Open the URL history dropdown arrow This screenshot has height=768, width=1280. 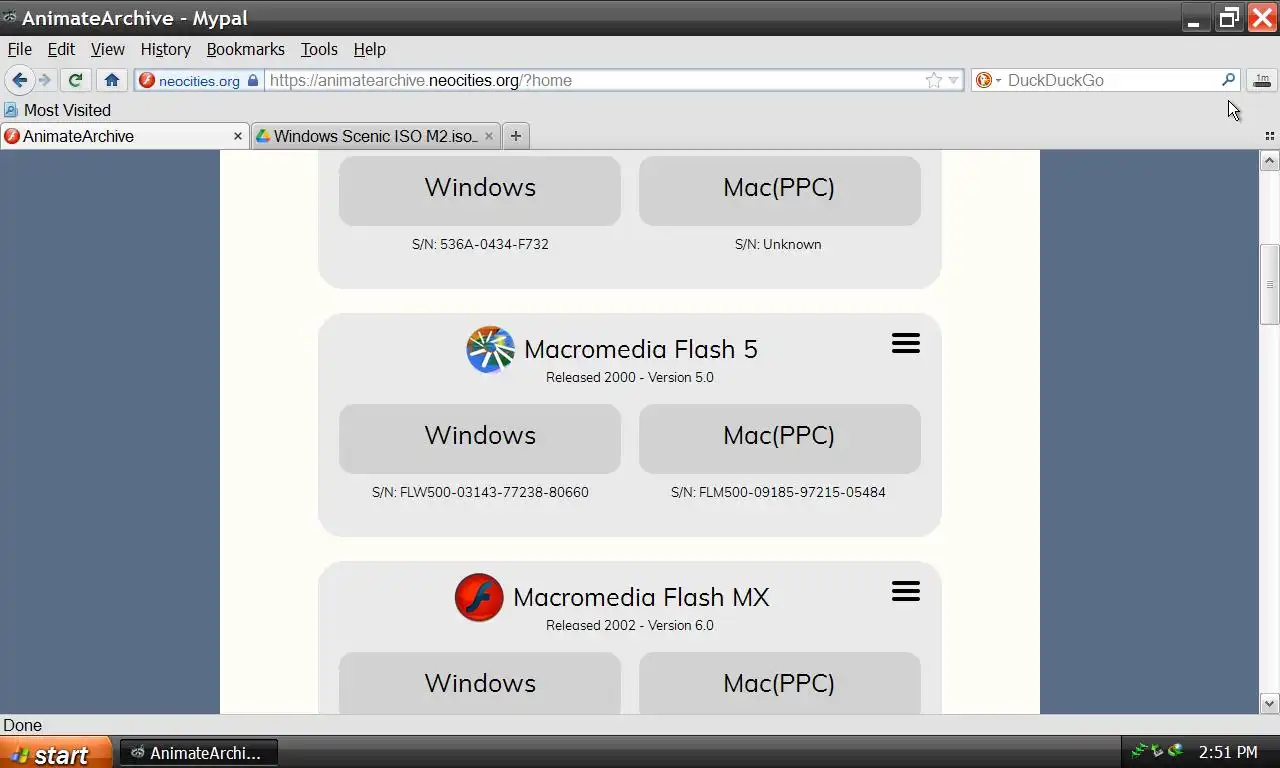pyautogui.click(x=954, y=80)
